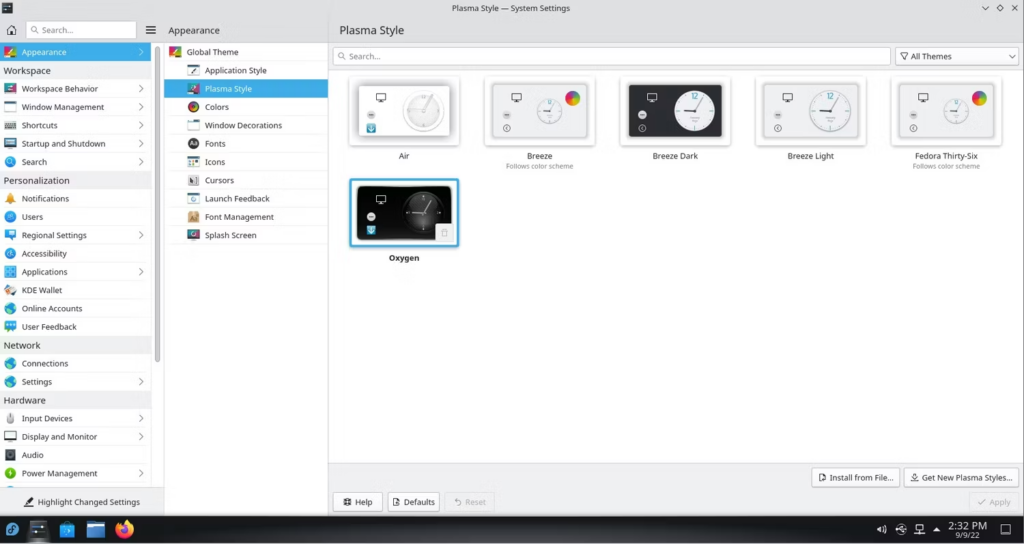The height and width of the screenshot is (544, 1024).
Task: Toggle Highlight Changed Settings
Action: pyautogui.click(x=82, y=502)
